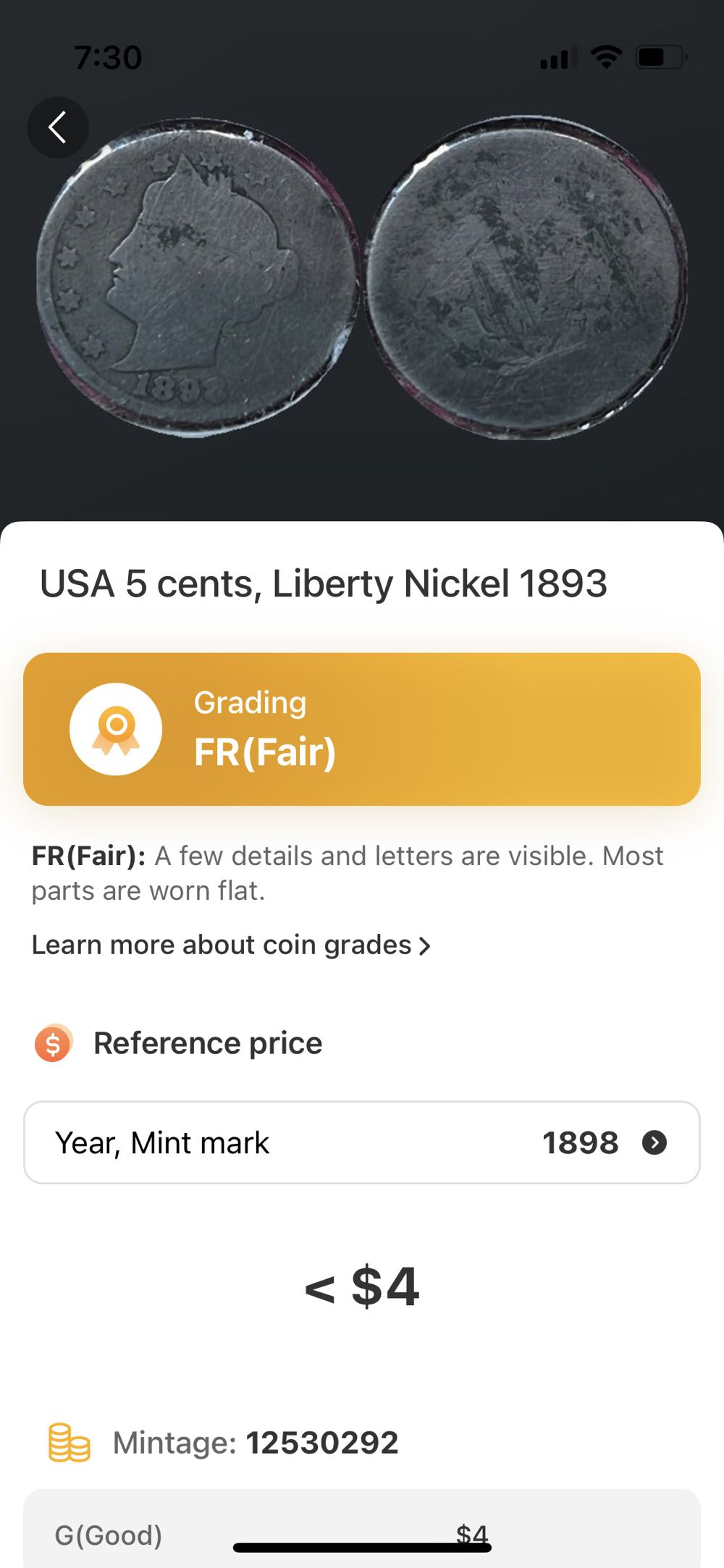Image resolution: width=724 pixels, height=1568 pixels.
Task: View the coin reverse side image
Action: click(x=526, y=277)
